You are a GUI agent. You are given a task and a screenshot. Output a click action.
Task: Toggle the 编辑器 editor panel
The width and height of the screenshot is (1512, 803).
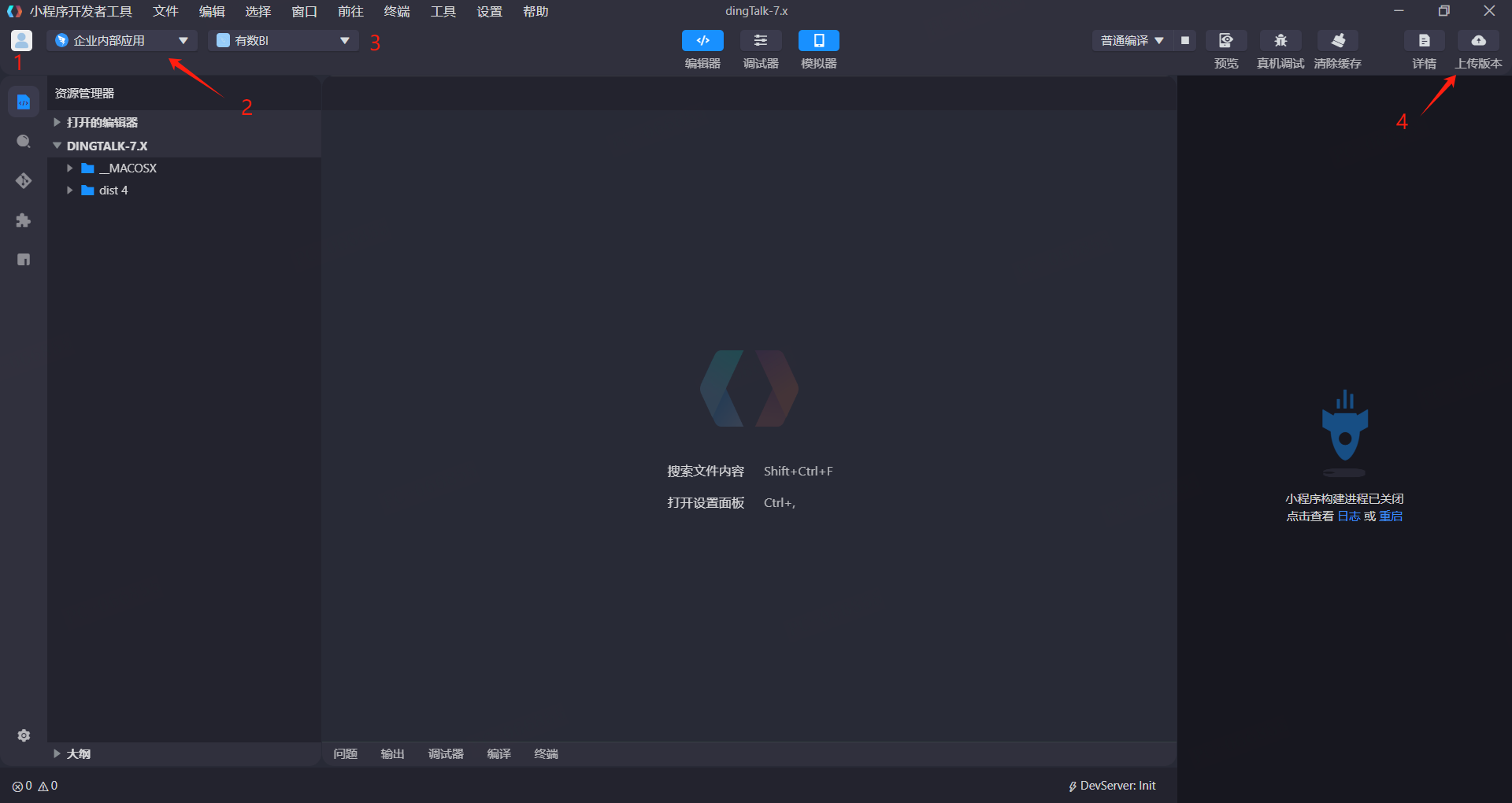(702, 41)
